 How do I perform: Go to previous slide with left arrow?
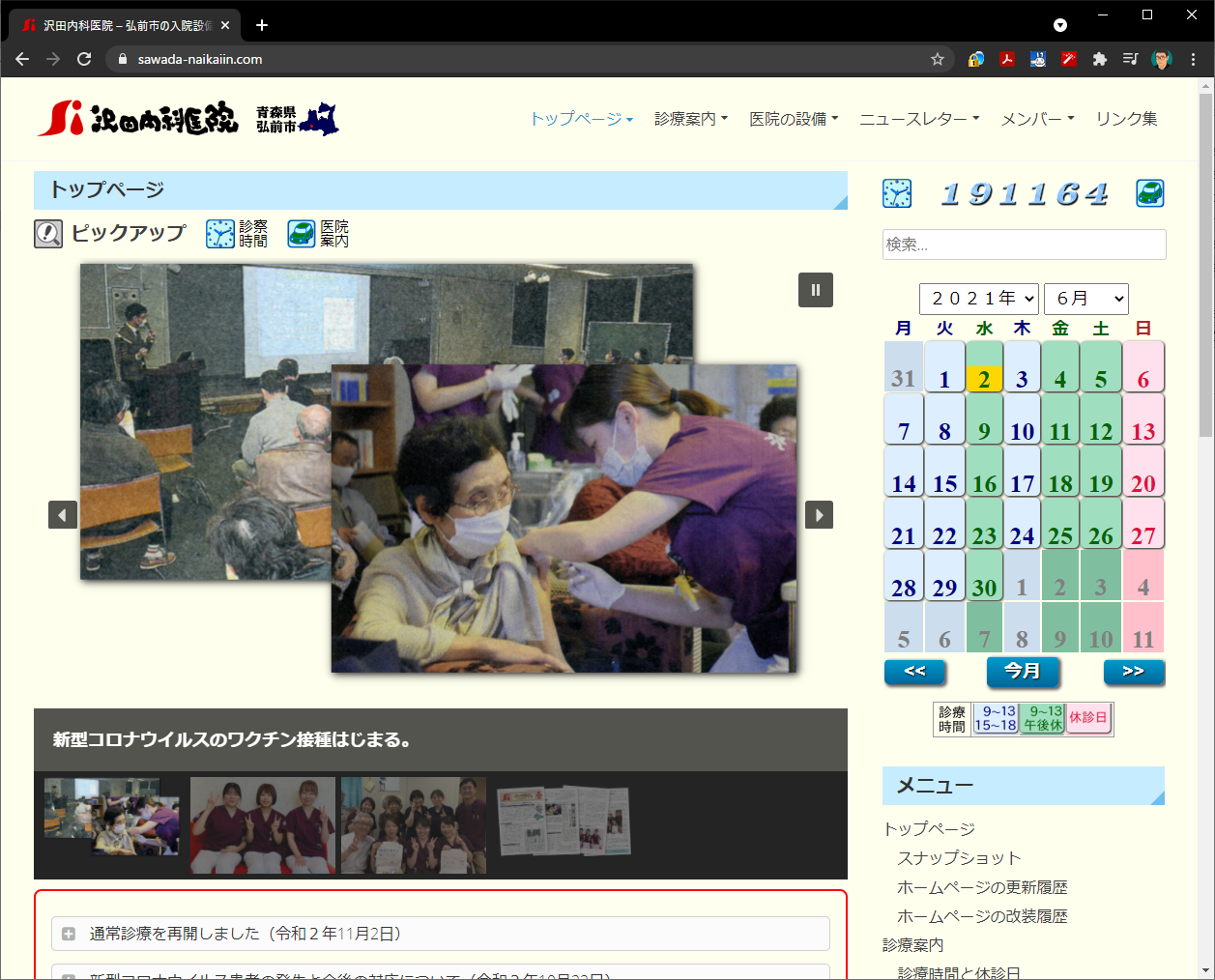click(x=63, y=515)
